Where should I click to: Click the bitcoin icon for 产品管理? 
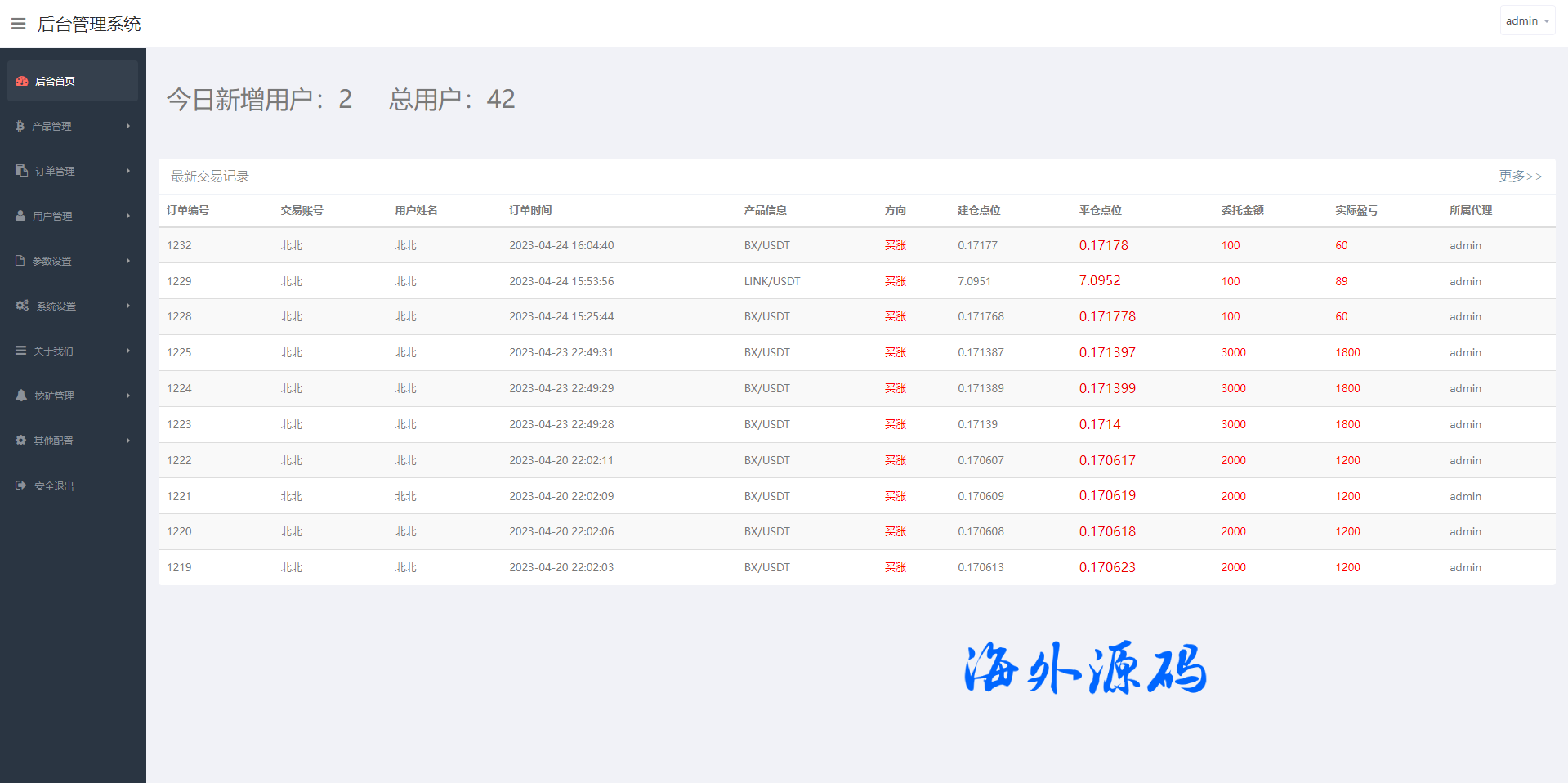tap(20, 126)
